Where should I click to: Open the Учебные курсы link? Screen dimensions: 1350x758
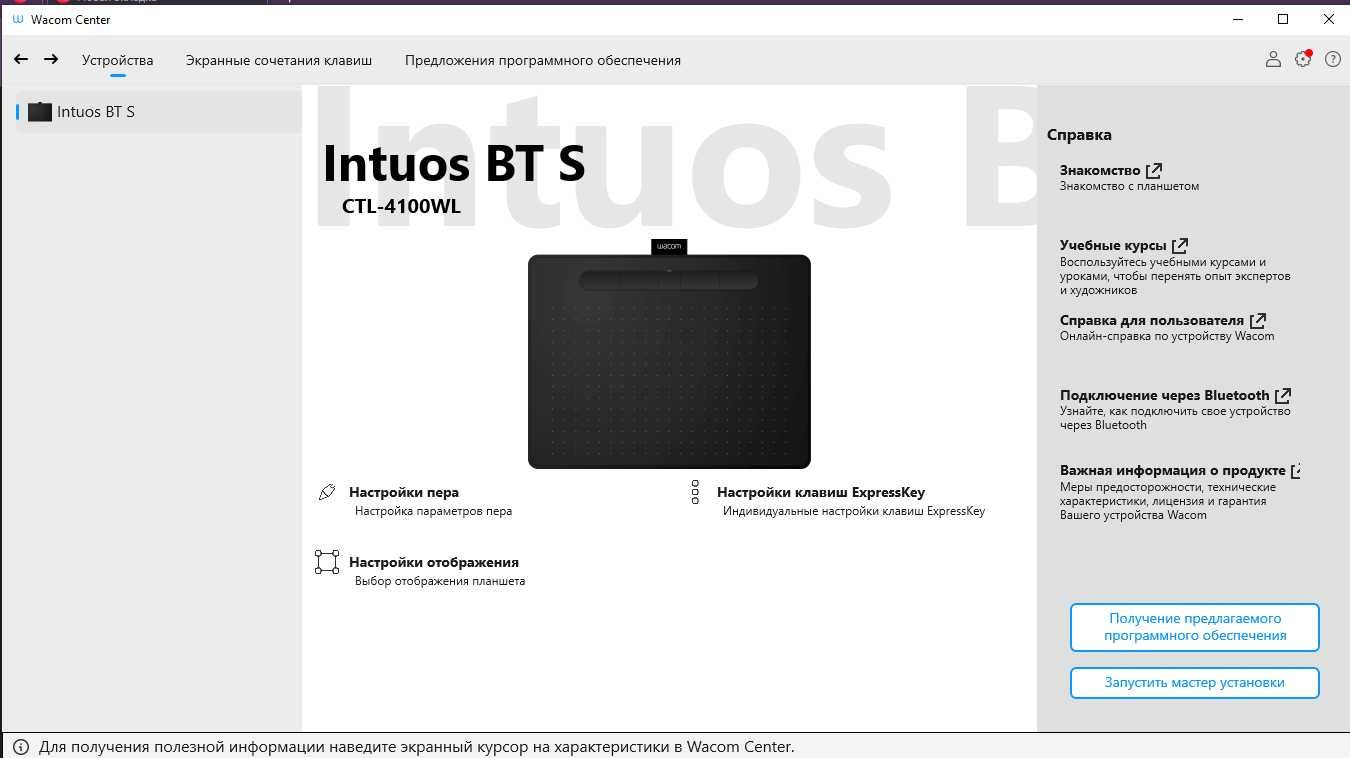(1113, 246)
